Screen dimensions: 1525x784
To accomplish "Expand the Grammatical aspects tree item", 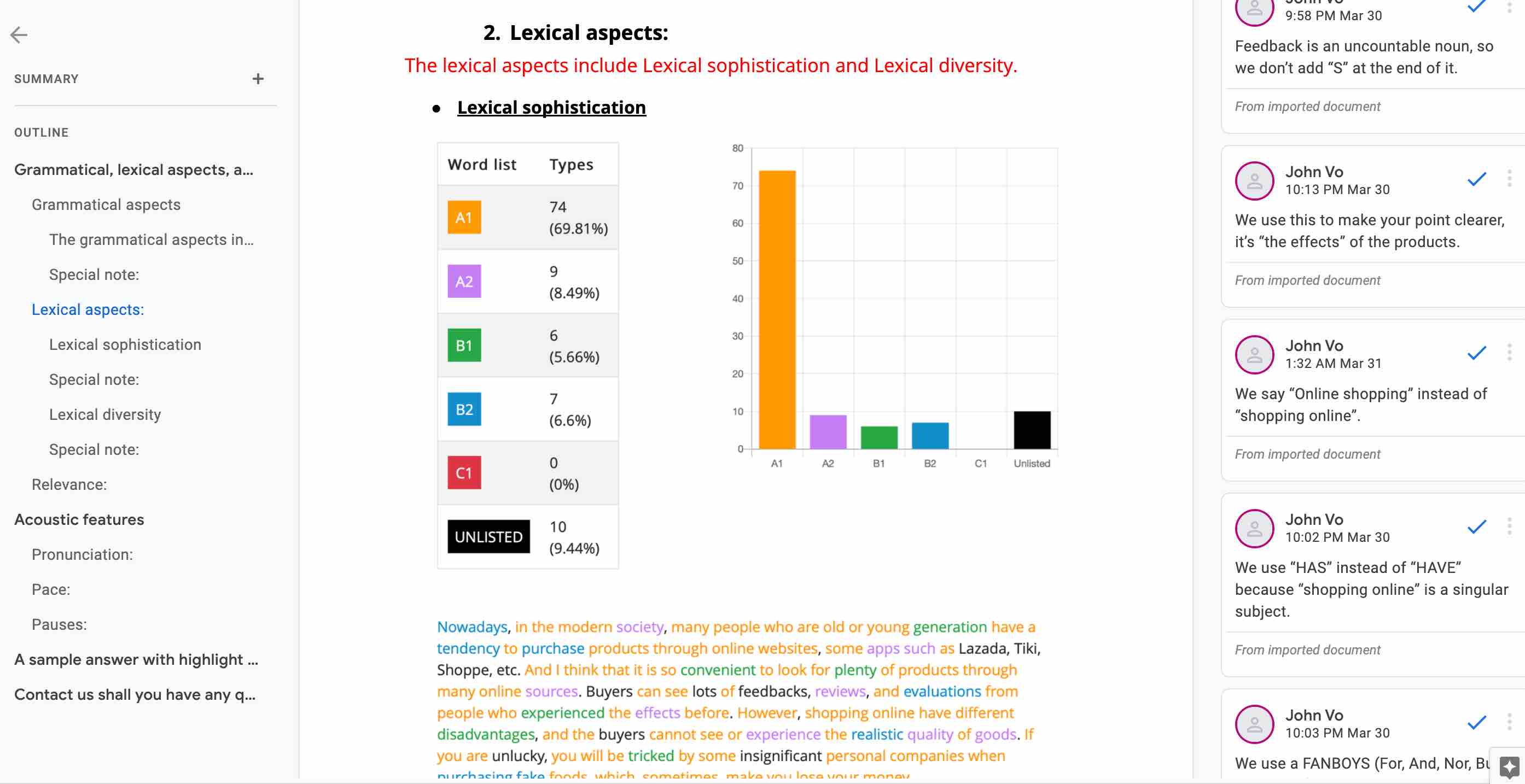I will [105, 205].
